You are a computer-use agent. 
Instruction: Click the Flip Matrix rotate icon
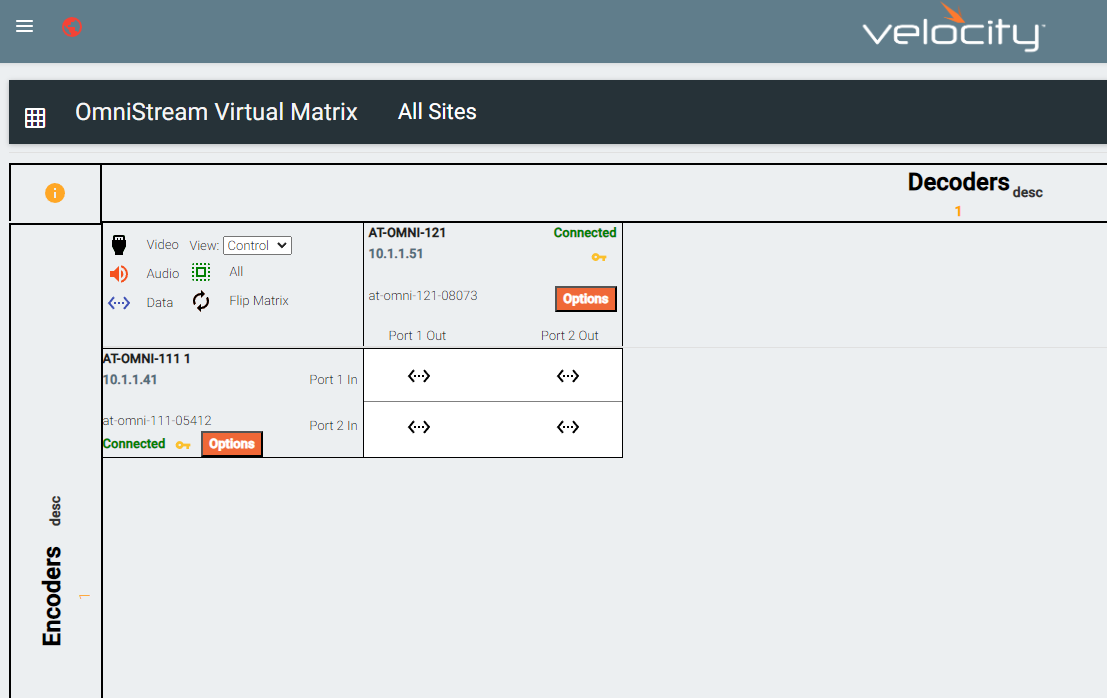201,301
